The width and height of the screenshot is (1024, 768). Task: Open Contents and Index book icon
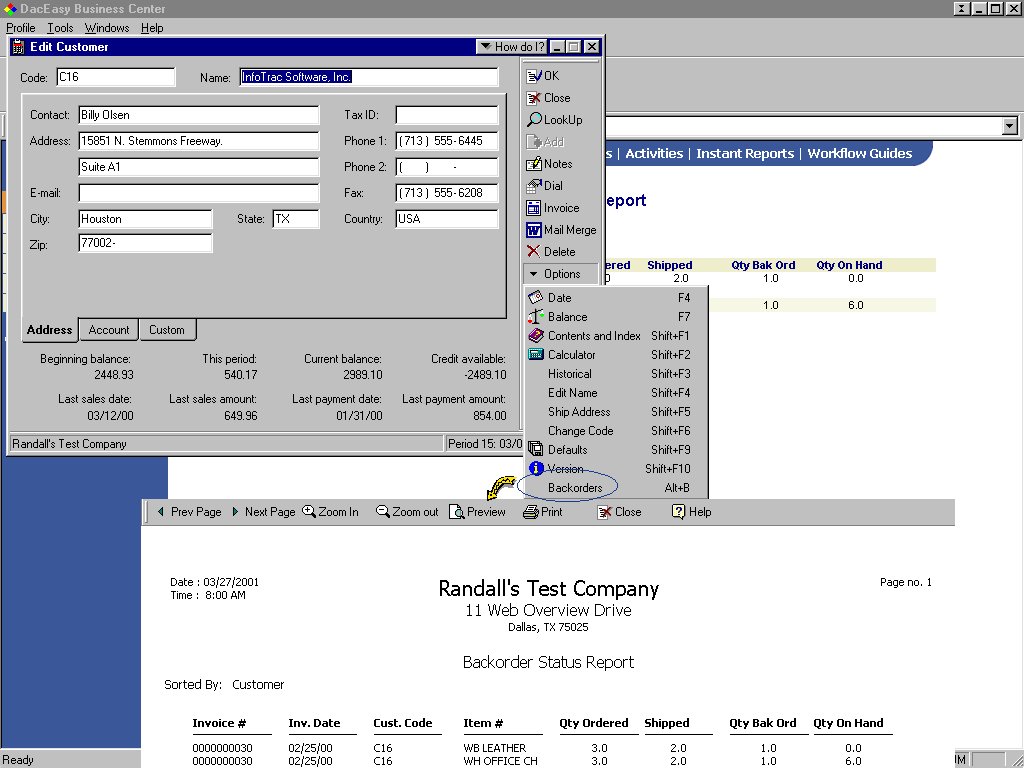pos(536,336)
